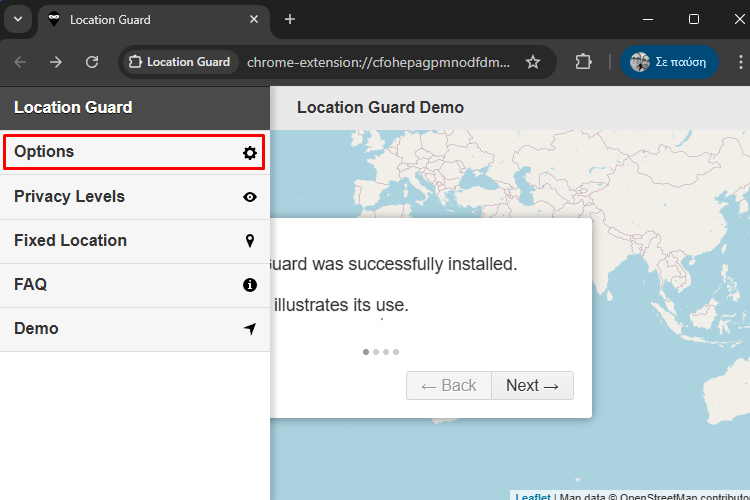Click the extension URL in the address bar
The image size is (750, 500).
[378, 63]
